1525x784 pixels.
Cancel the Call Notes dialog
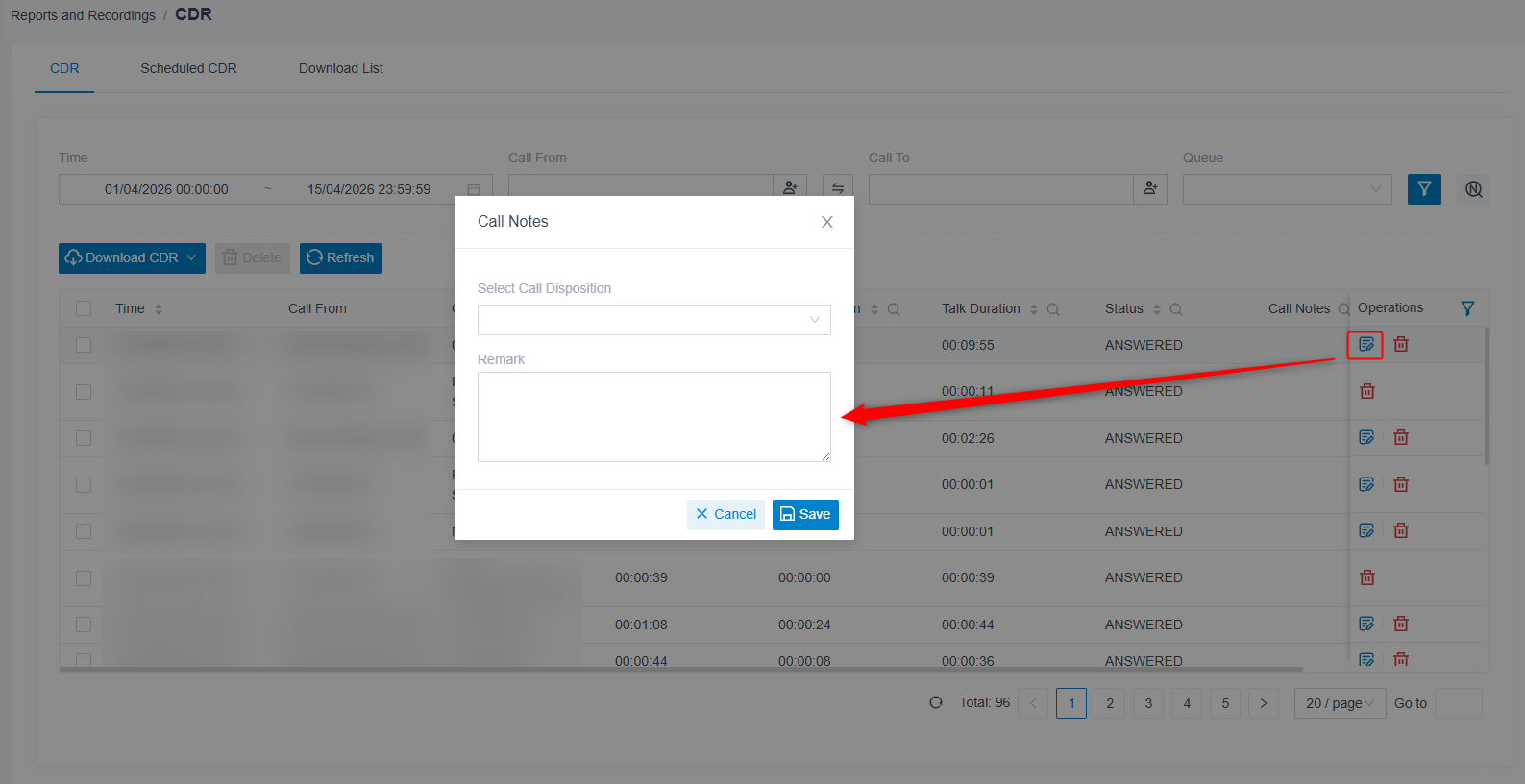click(726, 514)
